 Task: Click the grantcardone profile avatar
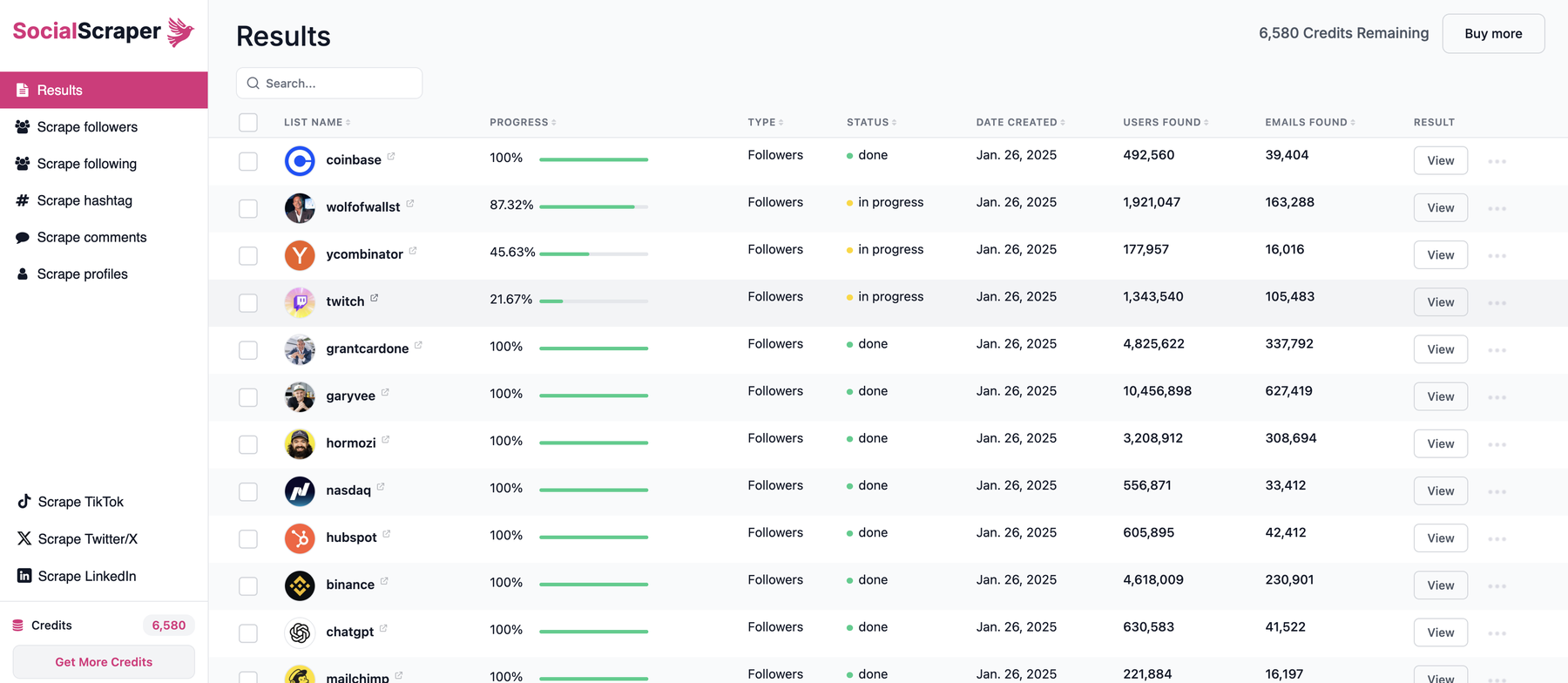click(x=300, y=349)
